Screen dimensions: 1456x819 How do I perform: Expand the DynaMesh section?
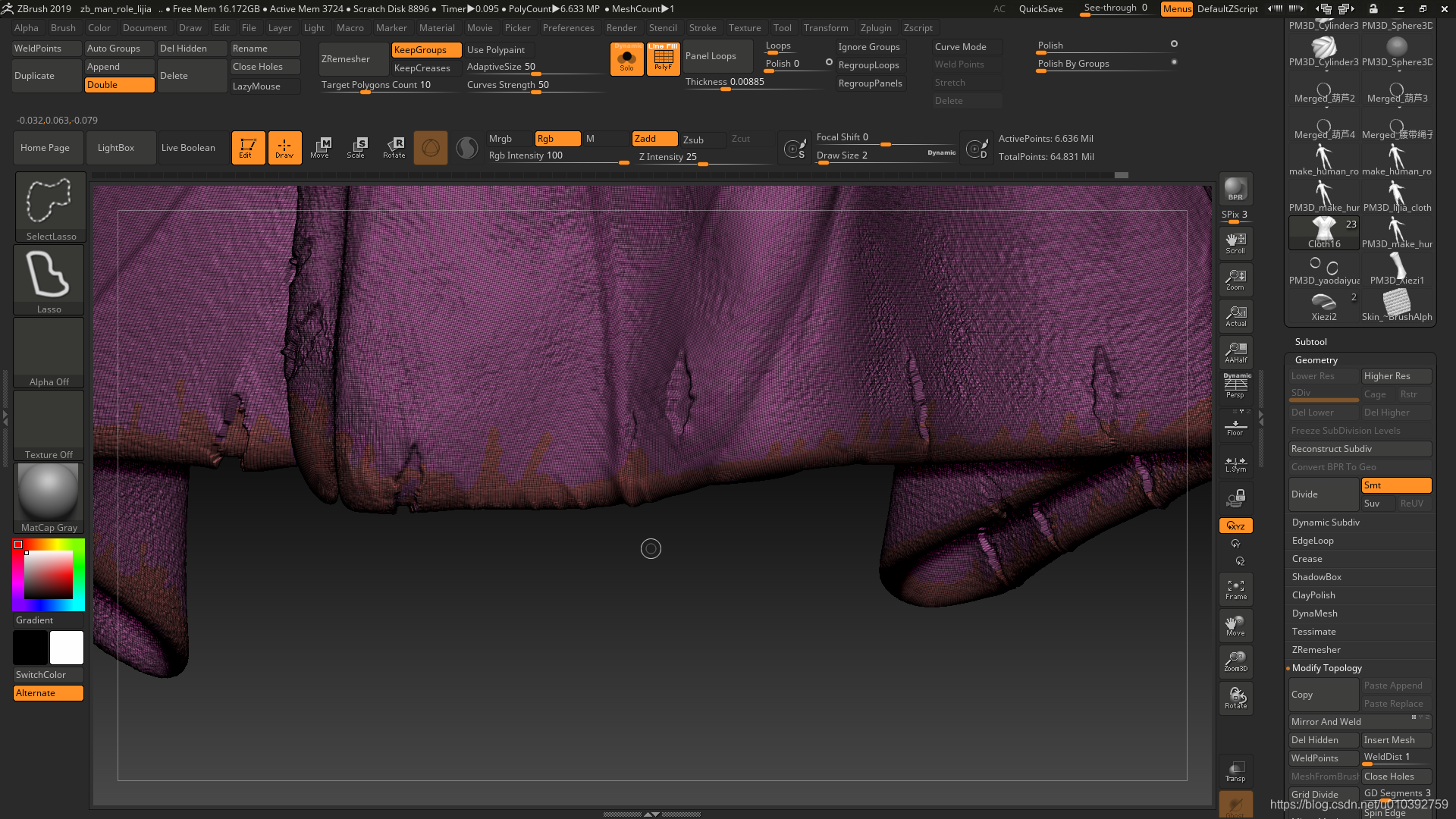[x=1314, y=613]
